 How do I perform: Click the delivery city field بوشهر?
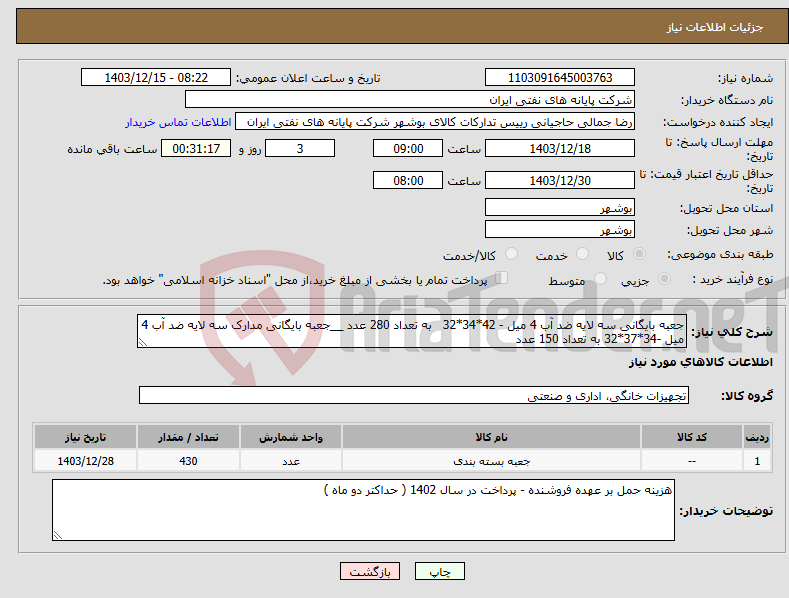[x=560, y=230]
